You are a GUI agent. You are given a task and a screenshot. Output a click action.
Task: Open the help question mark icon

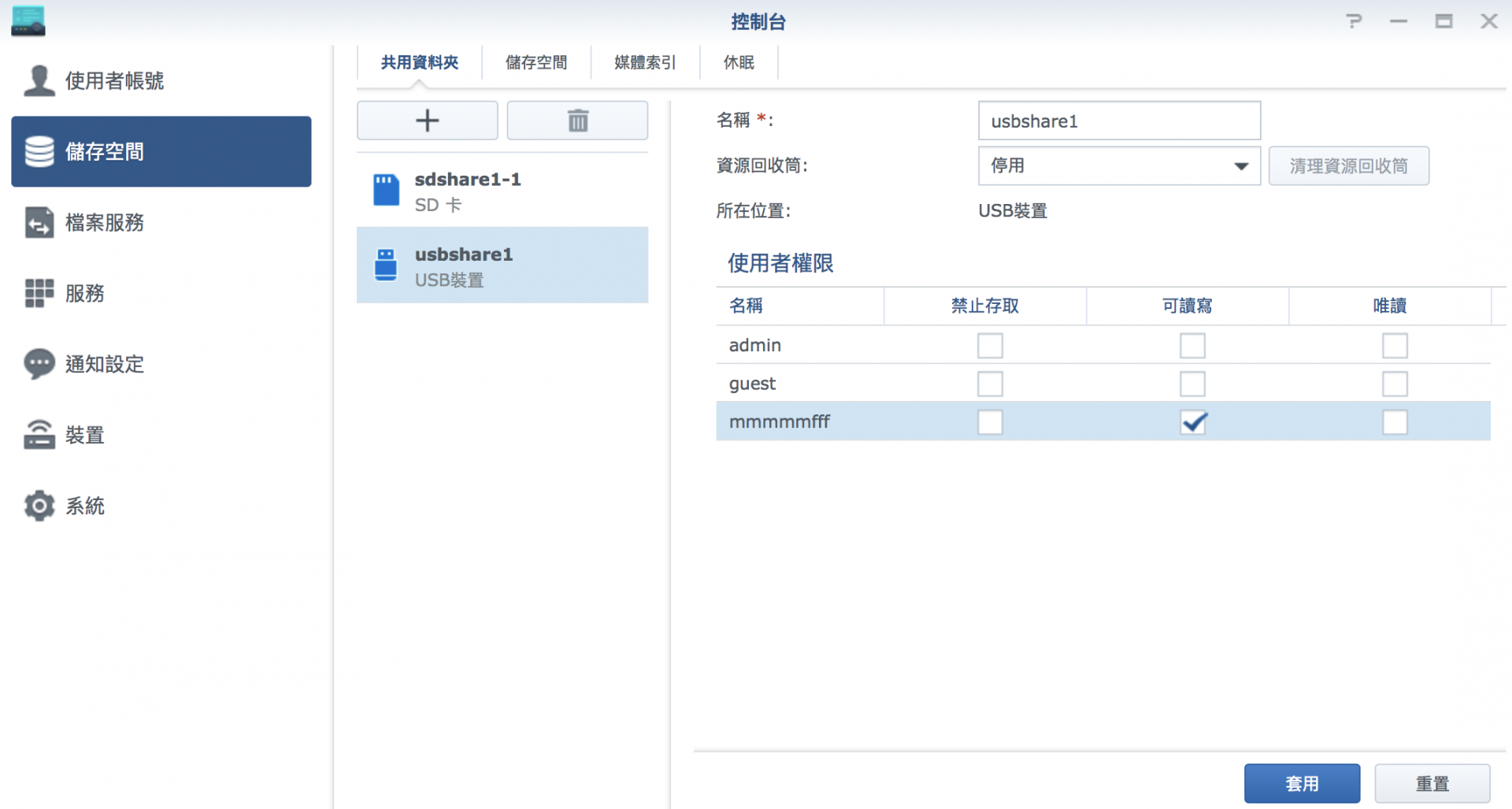[1354, 21]
